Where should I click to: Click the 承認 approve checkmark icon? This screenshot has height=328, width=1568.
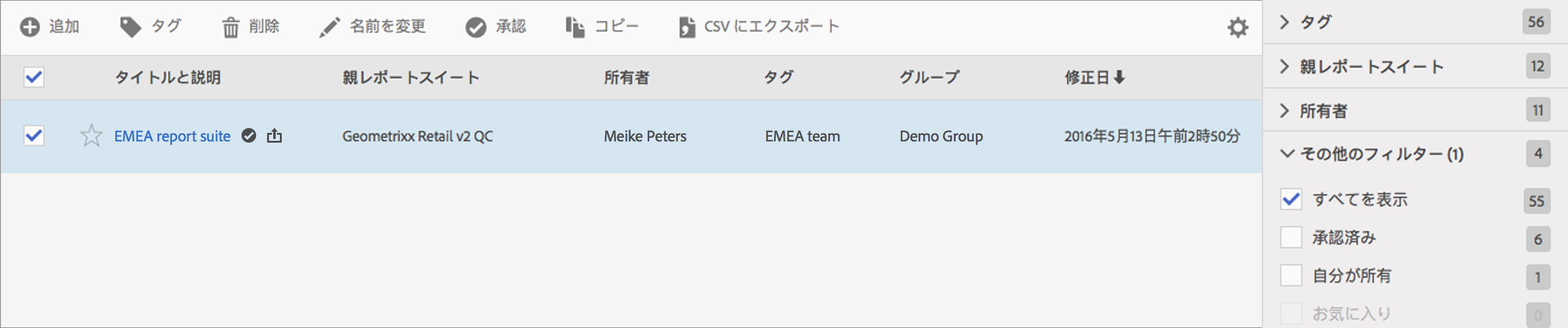(x=476, y=27)
